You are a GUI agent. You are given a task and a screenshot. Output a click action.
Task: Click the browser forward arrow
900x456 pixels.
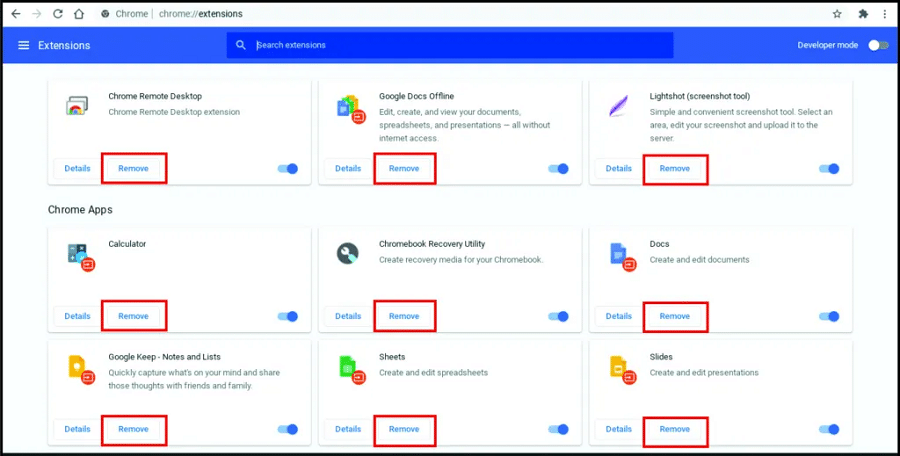click(37, 14)
